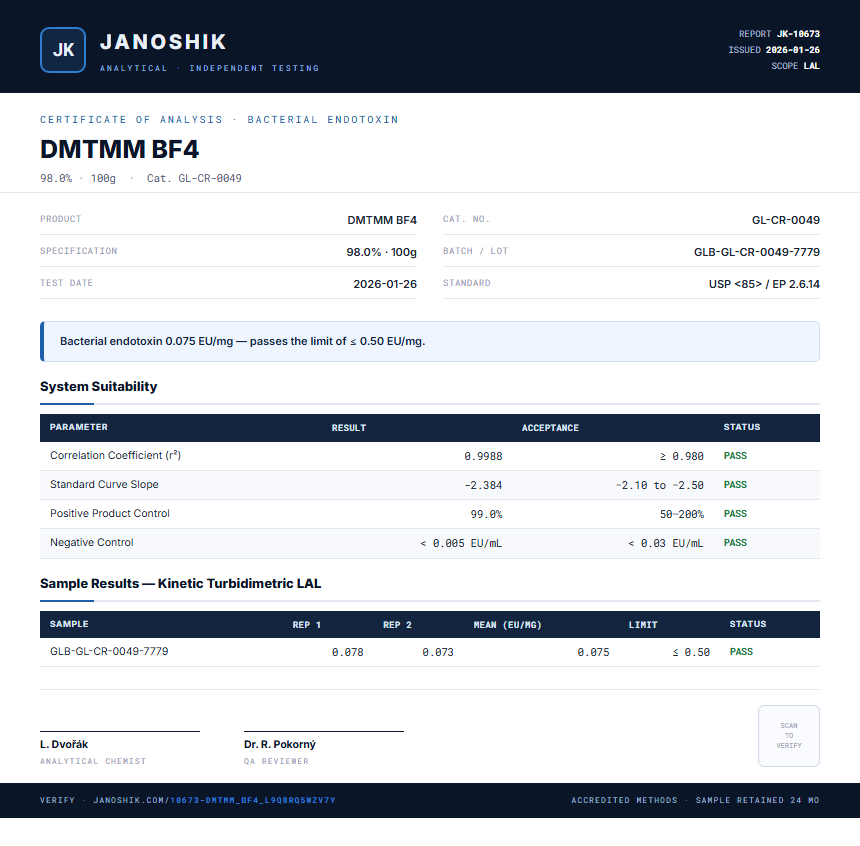This screenshot has width=860, height=846.
Task: Click the MEAN (EU/MG) column header
Action: point(507,625)
